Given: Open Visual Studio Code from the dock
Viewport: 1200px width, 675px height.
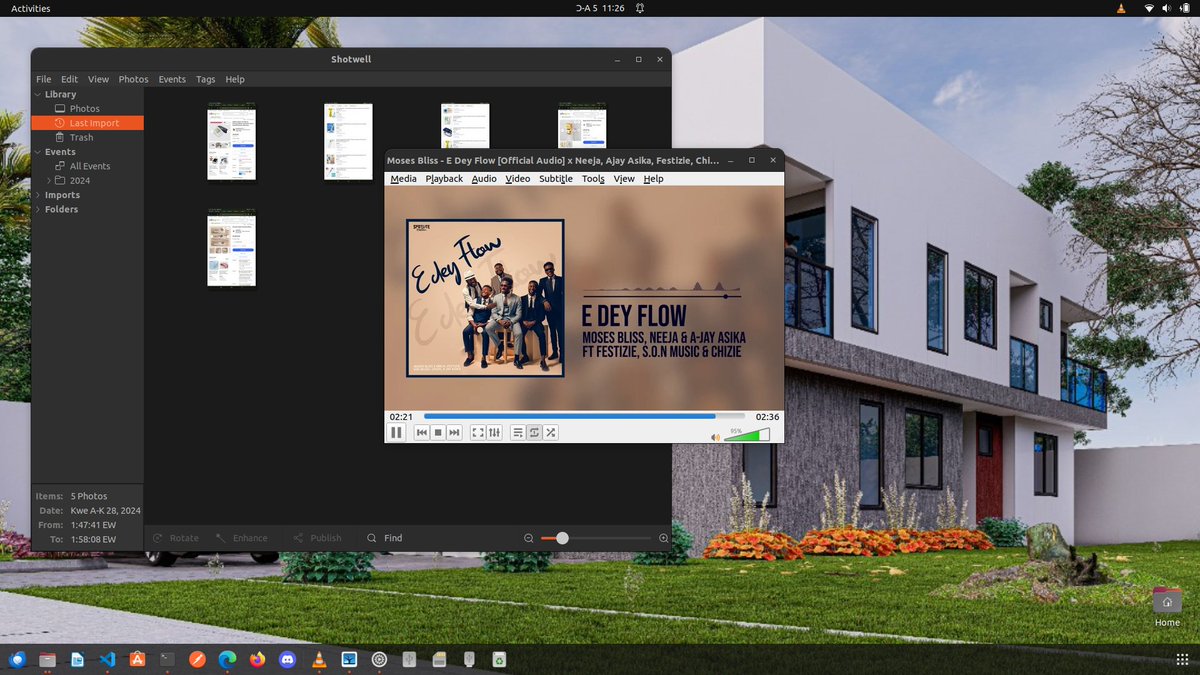Looking at the screenshot, I should [x=107, y=659].
